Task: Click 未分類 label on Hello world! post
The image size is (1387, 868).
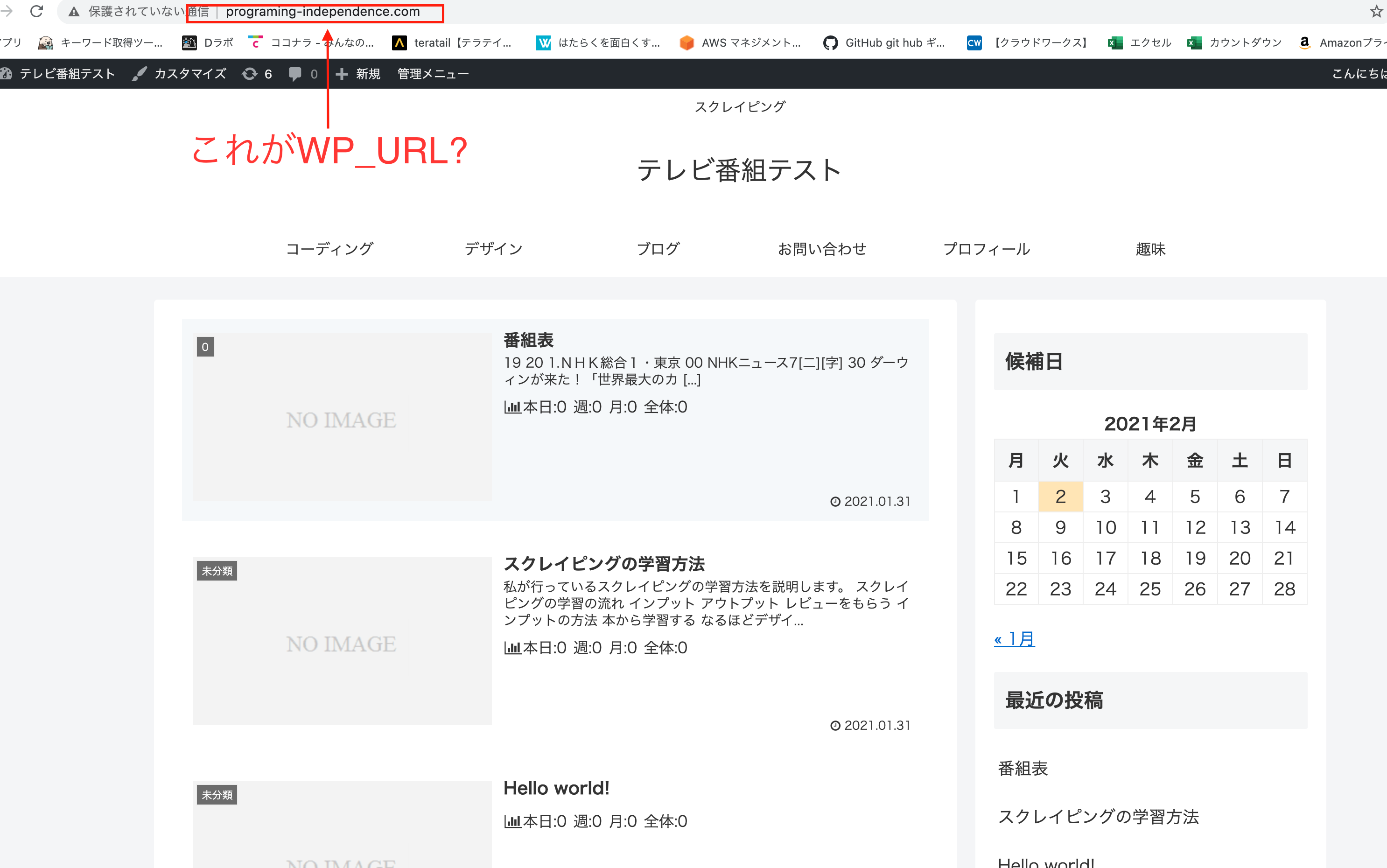Action: [217, 795]
